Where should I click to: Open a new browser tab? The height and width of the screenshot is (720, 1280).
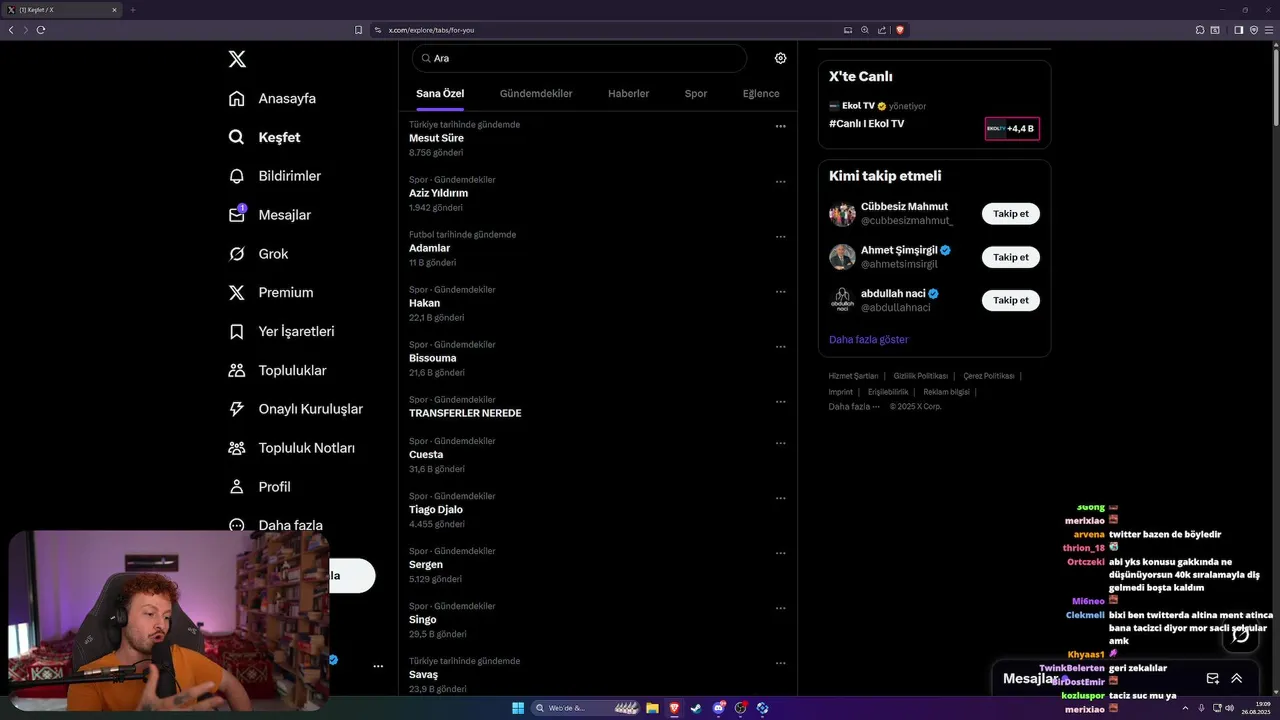132,10
